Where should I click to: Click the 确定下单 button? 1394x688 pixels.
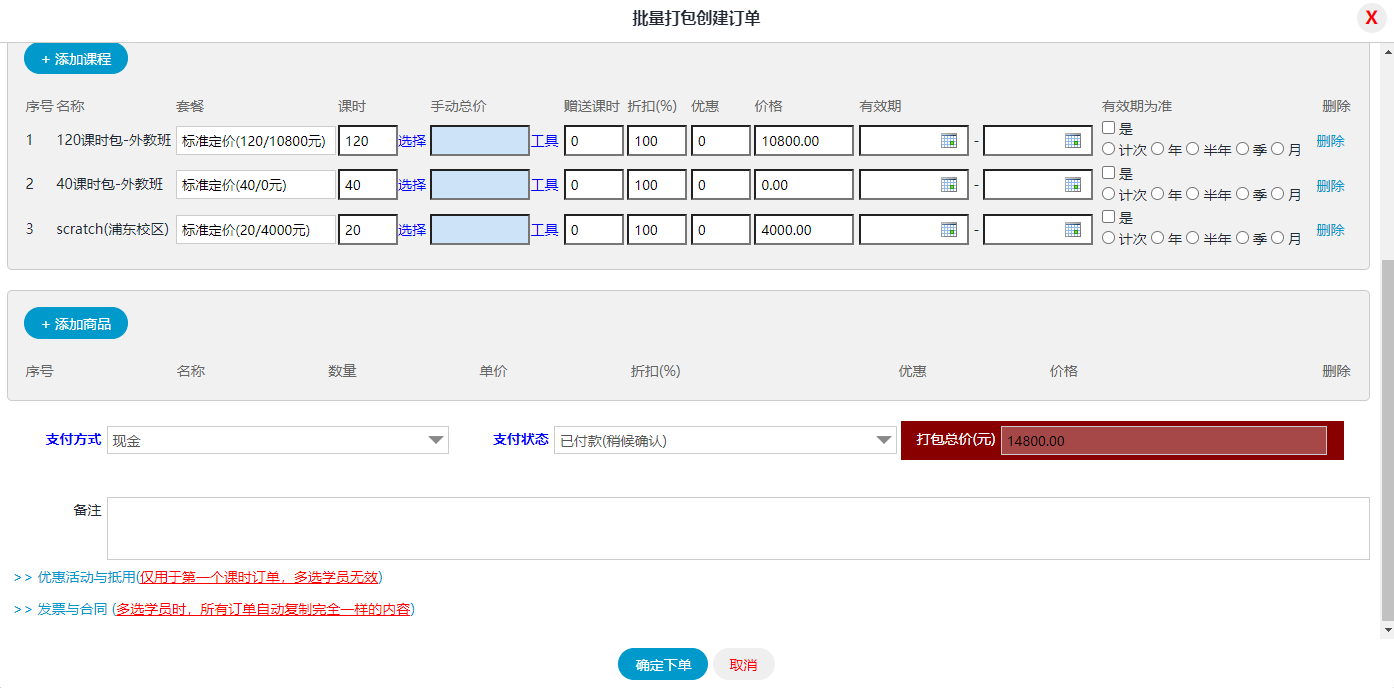(662, 665)
